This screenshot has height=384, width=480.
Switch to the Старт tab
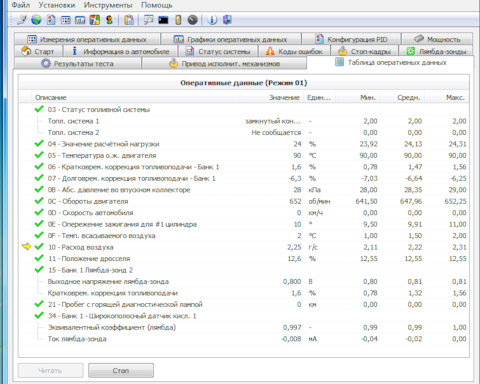click(x=38, y=51)
